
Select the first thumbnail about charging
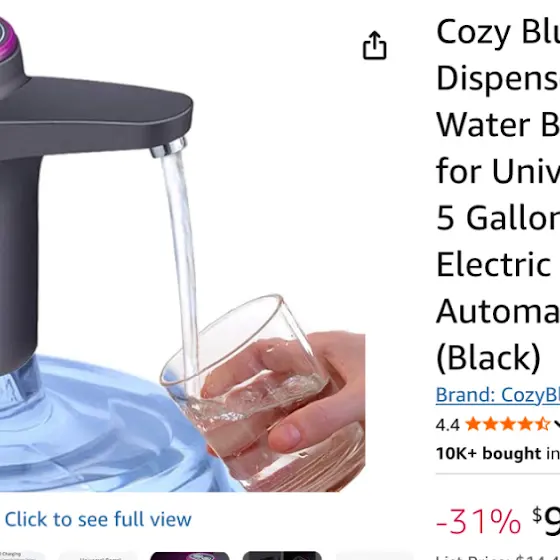(21, 556)
